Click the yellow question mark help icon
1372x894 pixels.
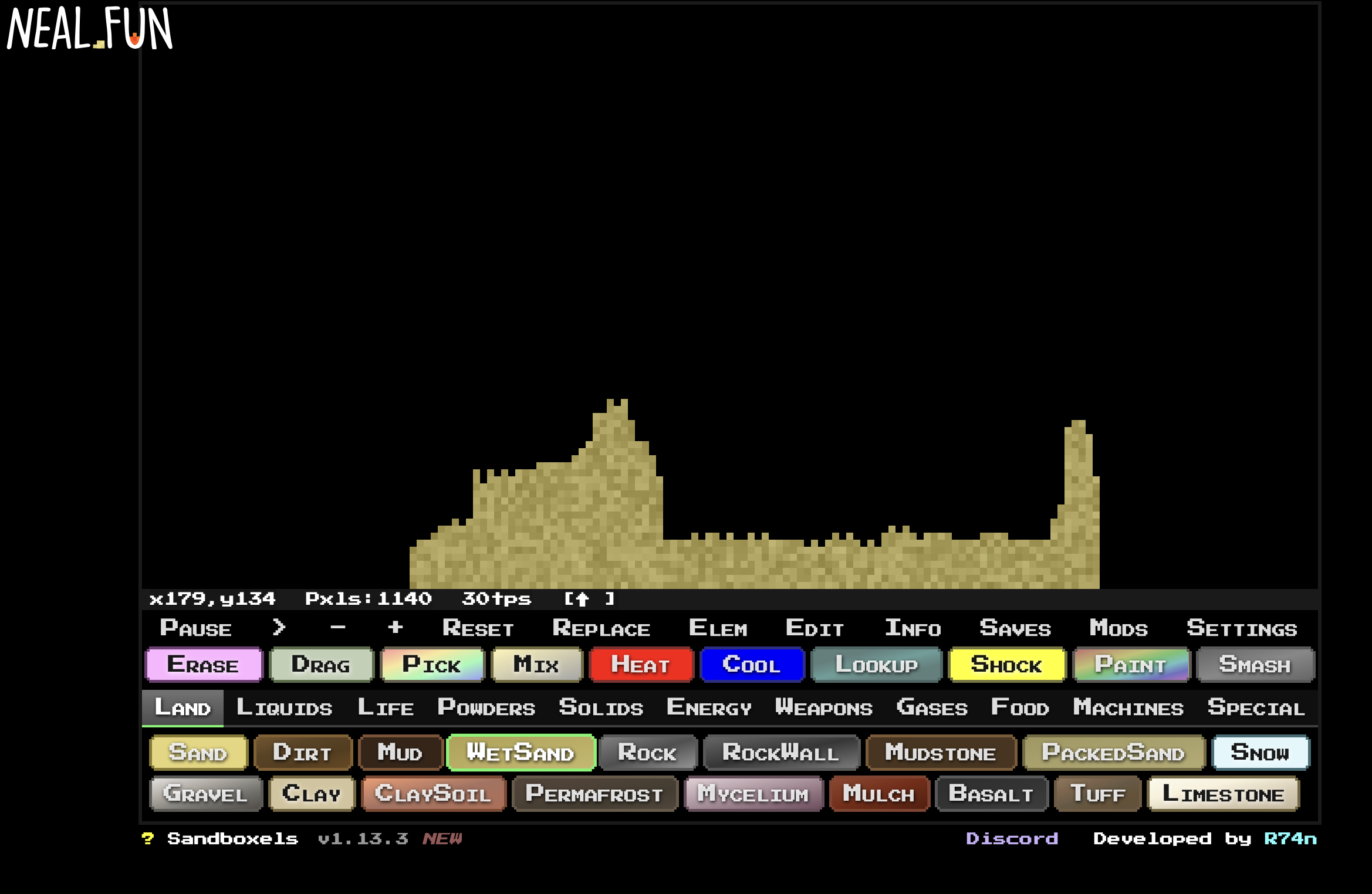[148, 839]
